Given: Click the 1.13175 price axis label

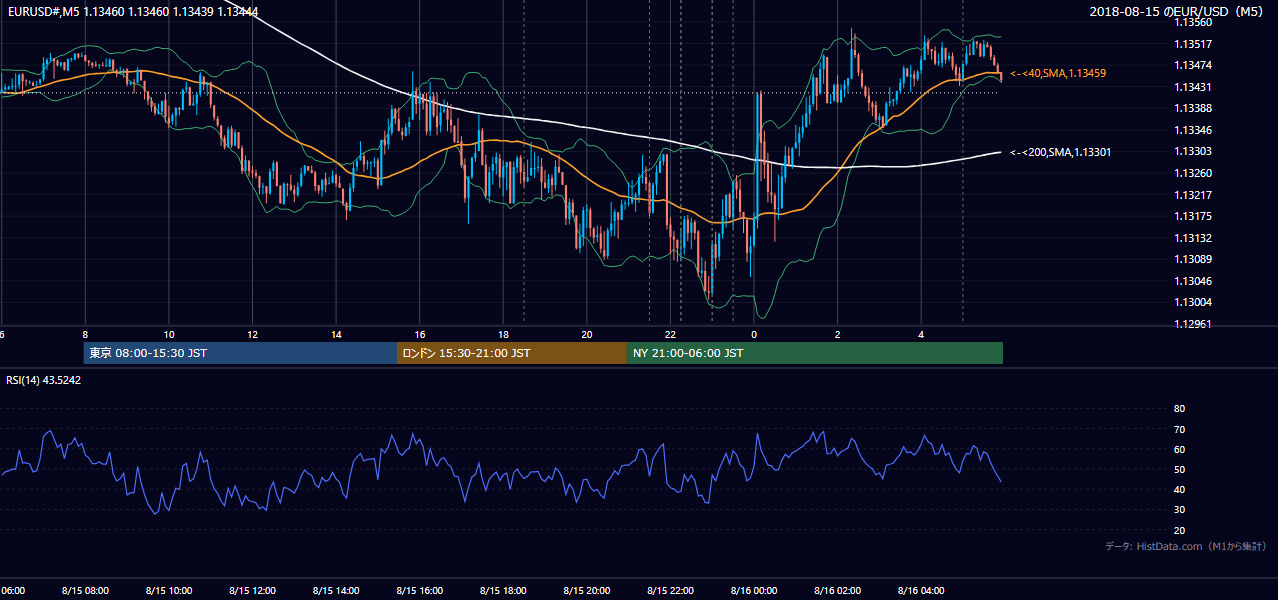Looking at the screenshot, I should pos(1193,216).
